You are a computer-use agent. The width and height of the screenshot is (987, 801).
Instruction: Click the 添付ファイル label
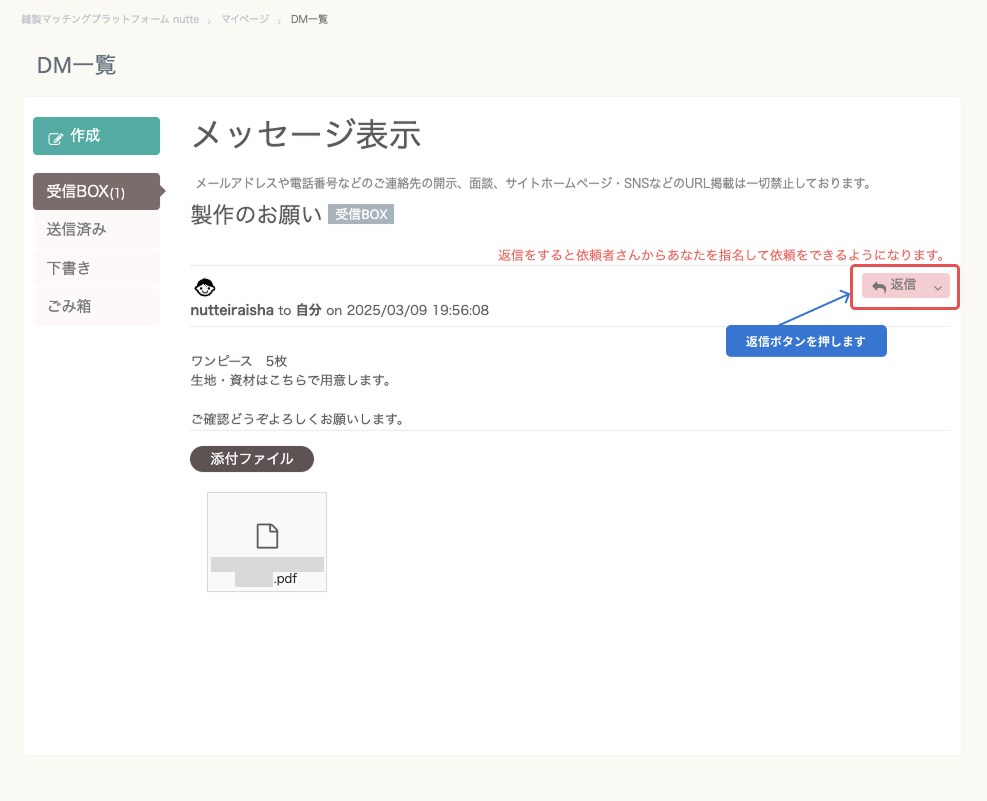tap(252, 459)
